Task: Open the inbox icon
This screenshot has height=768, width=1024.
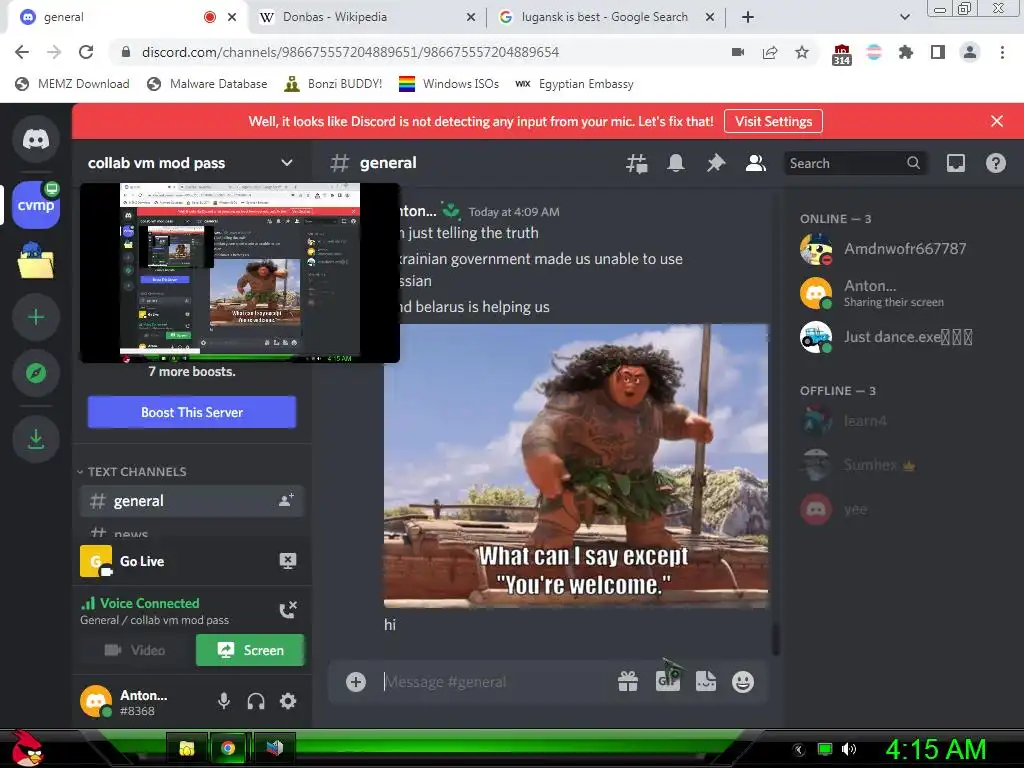Action: pos(955,163)
